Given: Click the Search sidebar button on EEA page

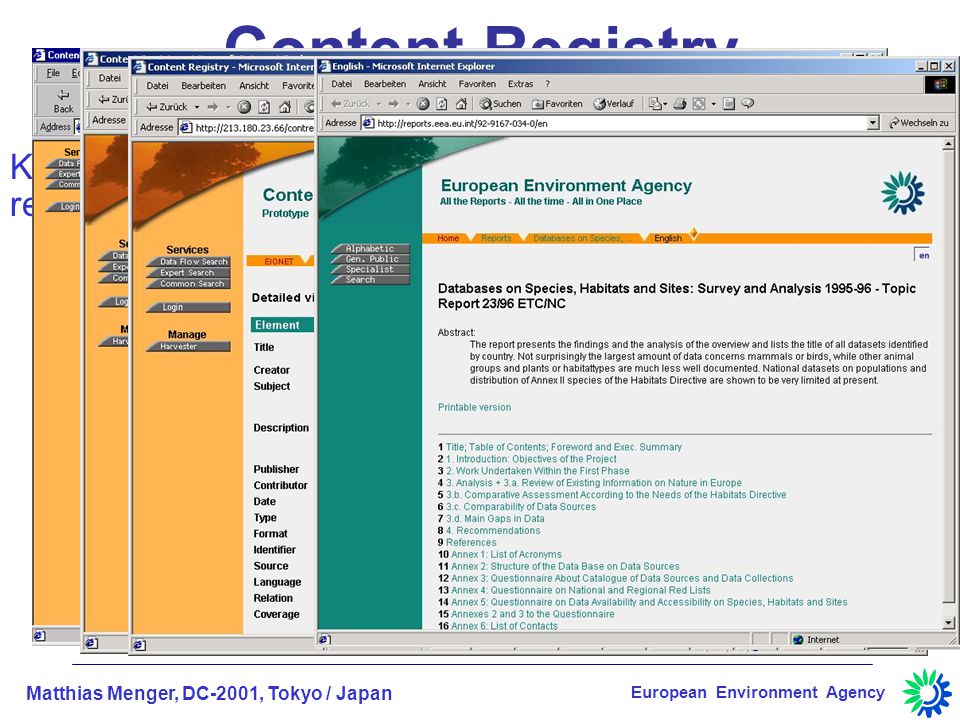Looking at the screenshot, I should pos(370,280).
